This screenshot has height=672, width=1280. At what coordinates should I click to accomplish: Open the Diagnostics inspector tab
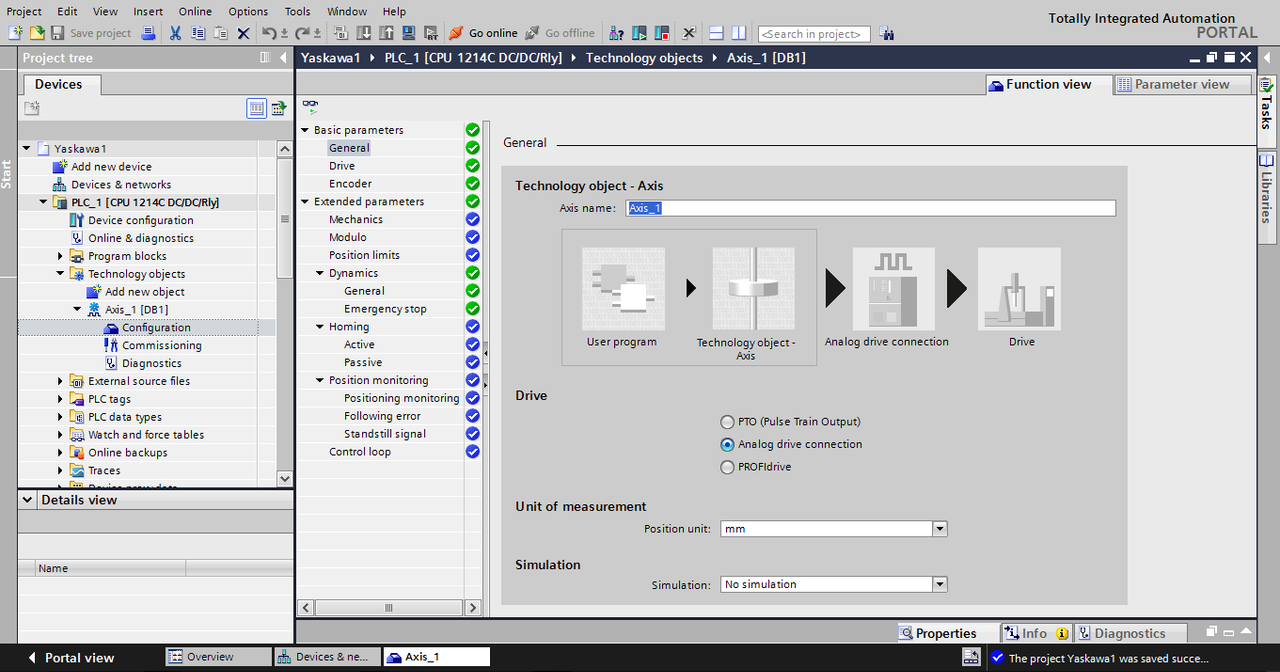1130,633
